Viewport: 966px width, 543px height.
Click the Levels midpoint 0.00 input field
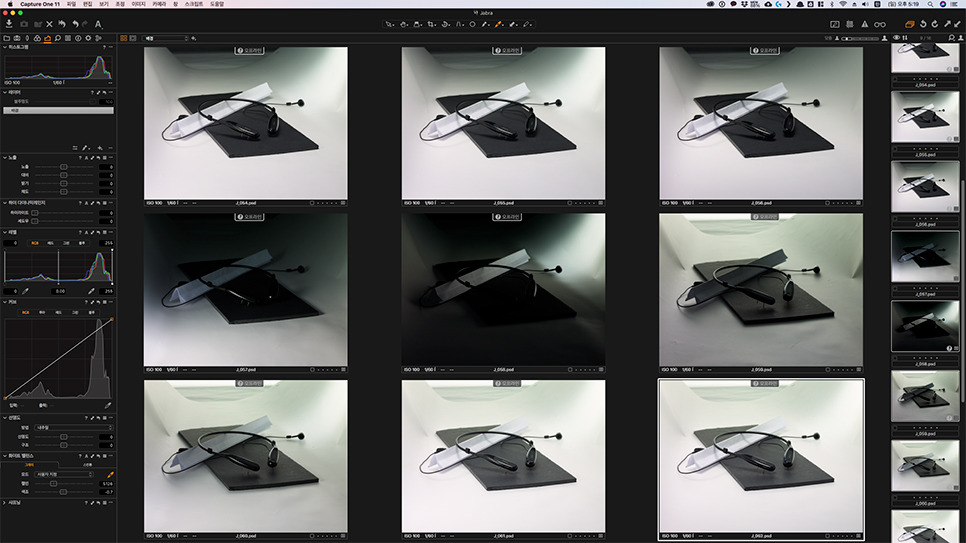[60, 291]
